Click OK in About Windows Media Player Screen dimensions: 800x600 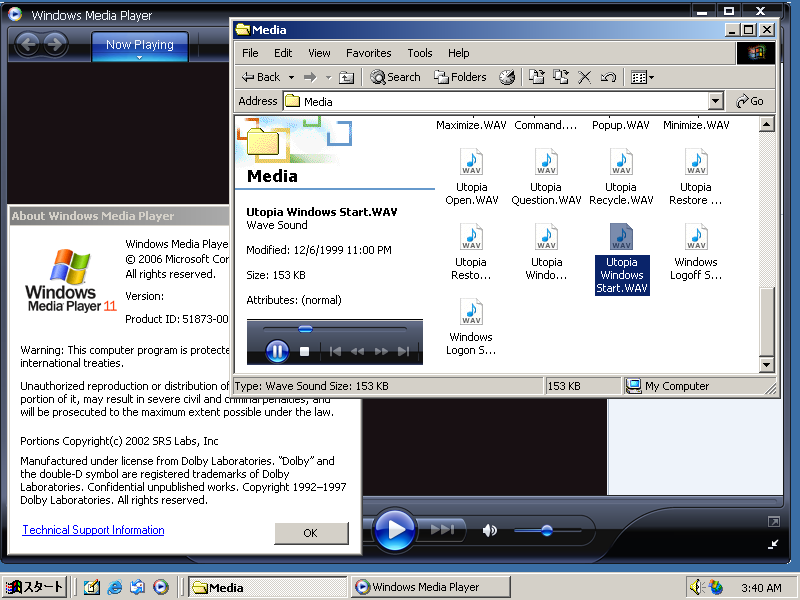click(x=311, y=533)
